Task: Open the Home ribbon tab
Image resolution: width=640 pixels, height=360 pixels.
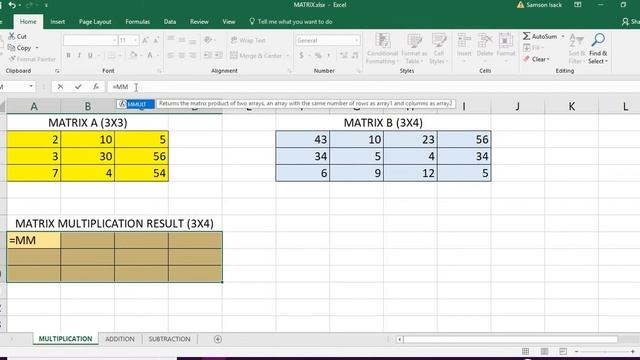Action: (x=28, y=22)
